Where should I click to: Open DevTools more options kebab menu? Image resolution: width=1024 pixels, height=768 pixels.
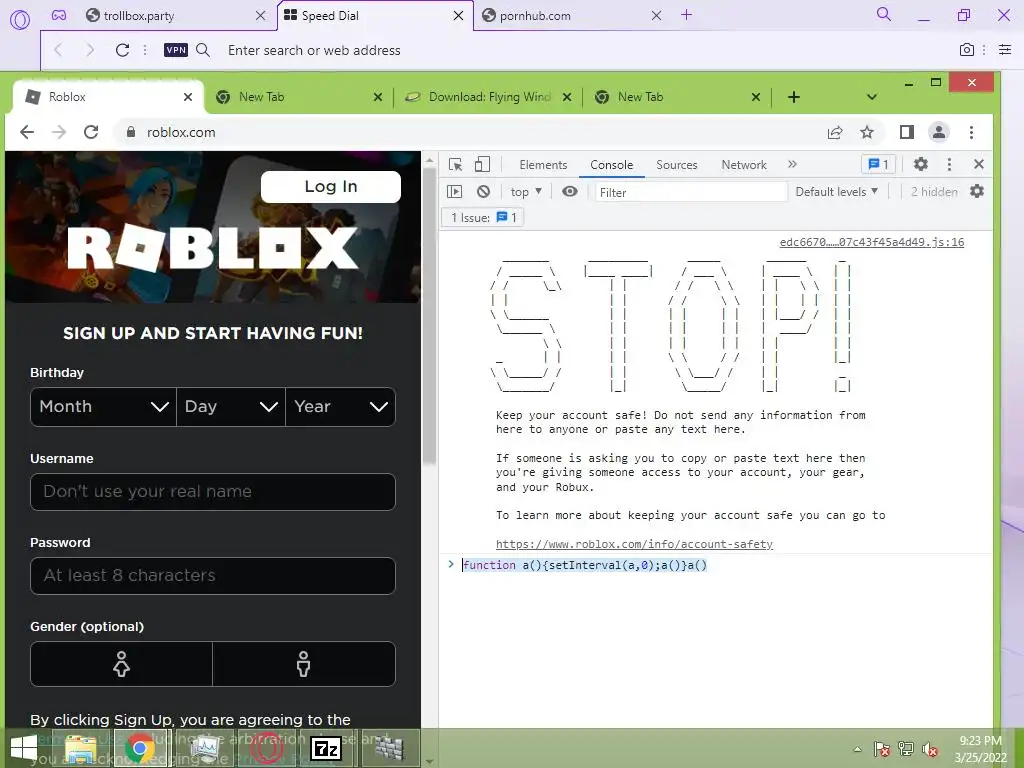pos(949,164)
